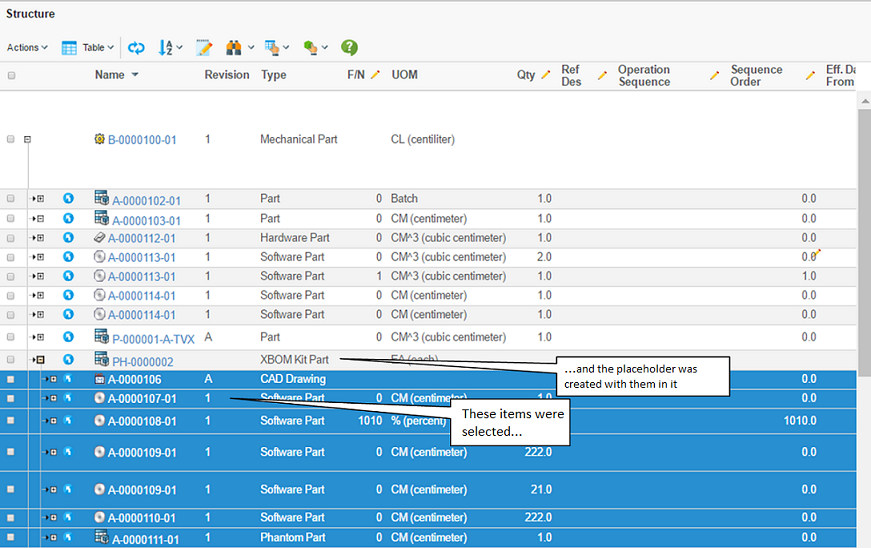Viewport: 871px width, 548px height.
Task: Click the pencil icon next to Qty header
Action: click(546, 75)
